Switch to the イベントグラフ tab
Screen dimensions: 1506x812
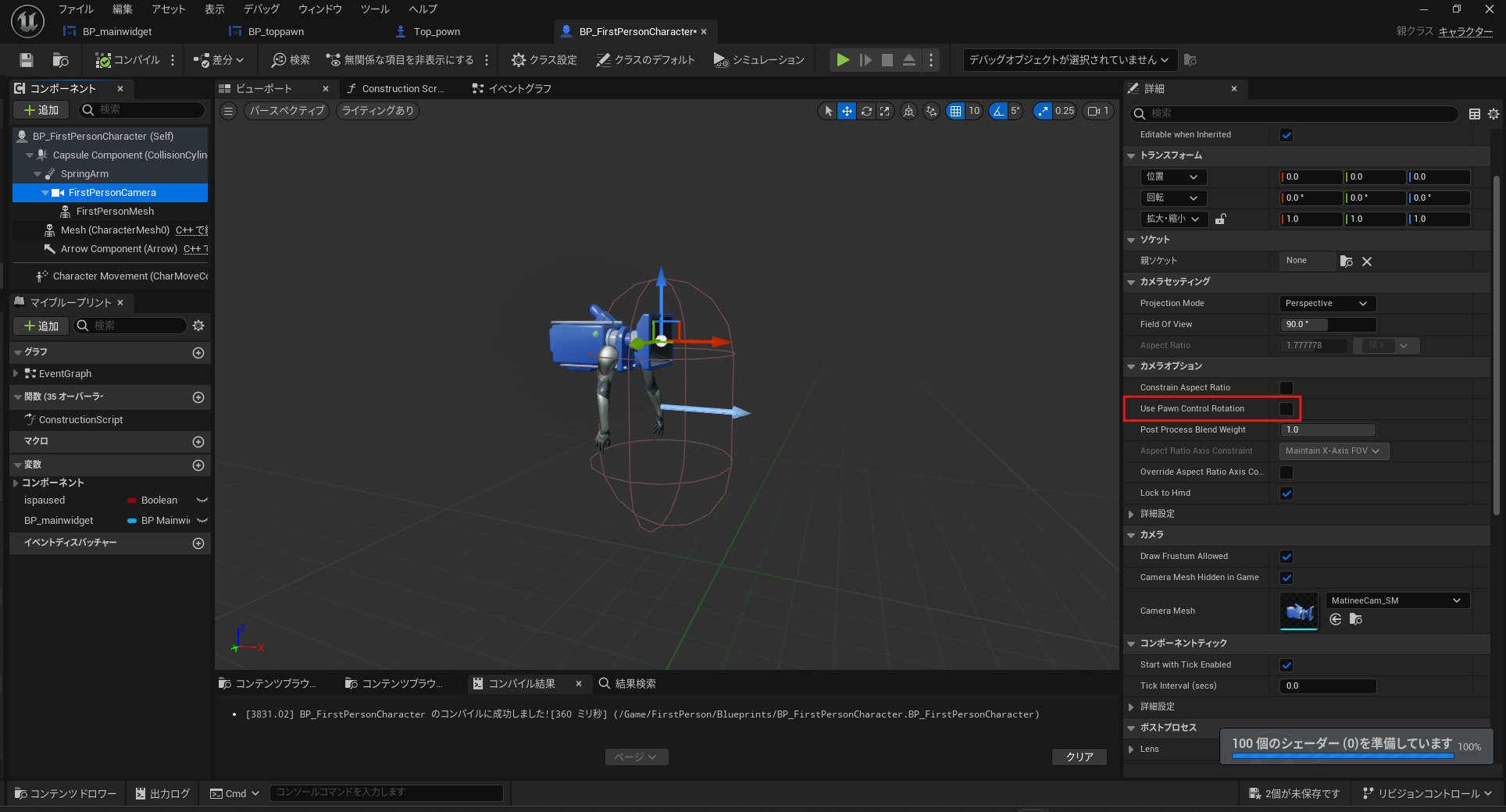click(x=512, y=89)
